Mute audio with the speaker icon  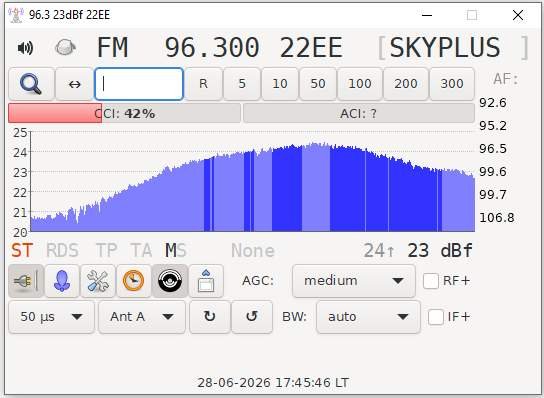25,48
